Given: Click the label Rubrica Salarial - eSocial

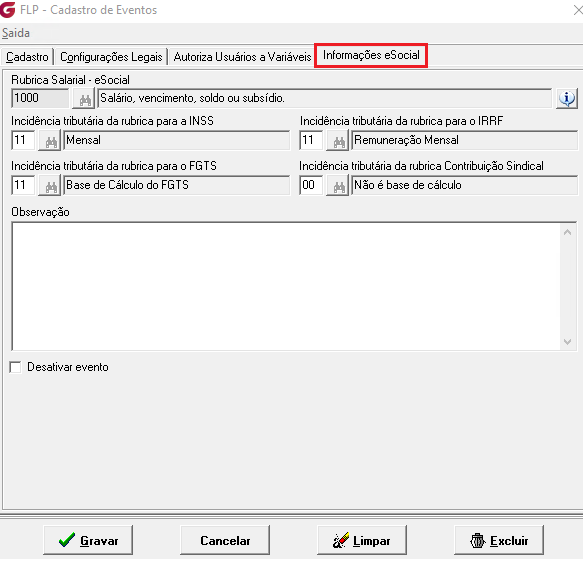Looking at the screenshot, I should click(x=70, y=80).
